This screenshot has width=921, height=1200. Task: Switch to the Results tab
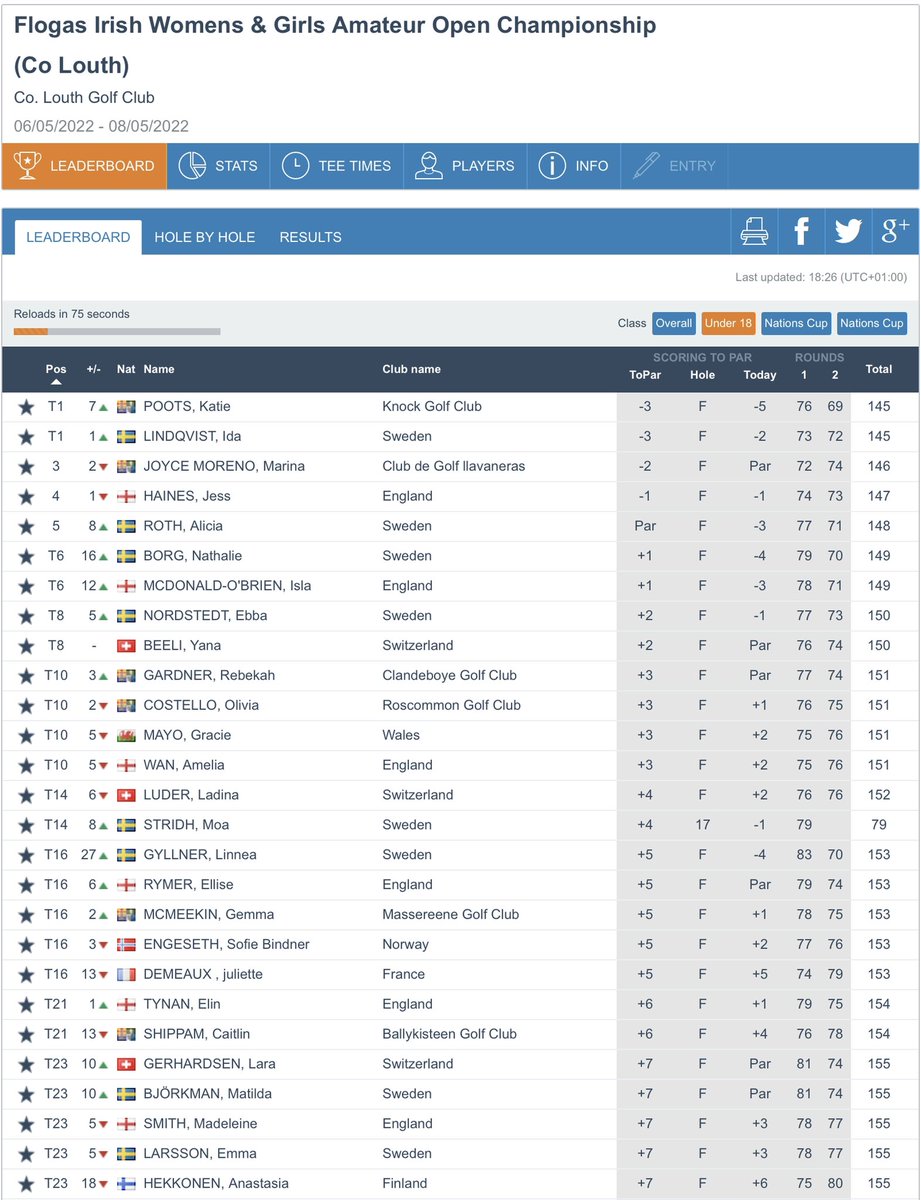(x=310, y=238)
